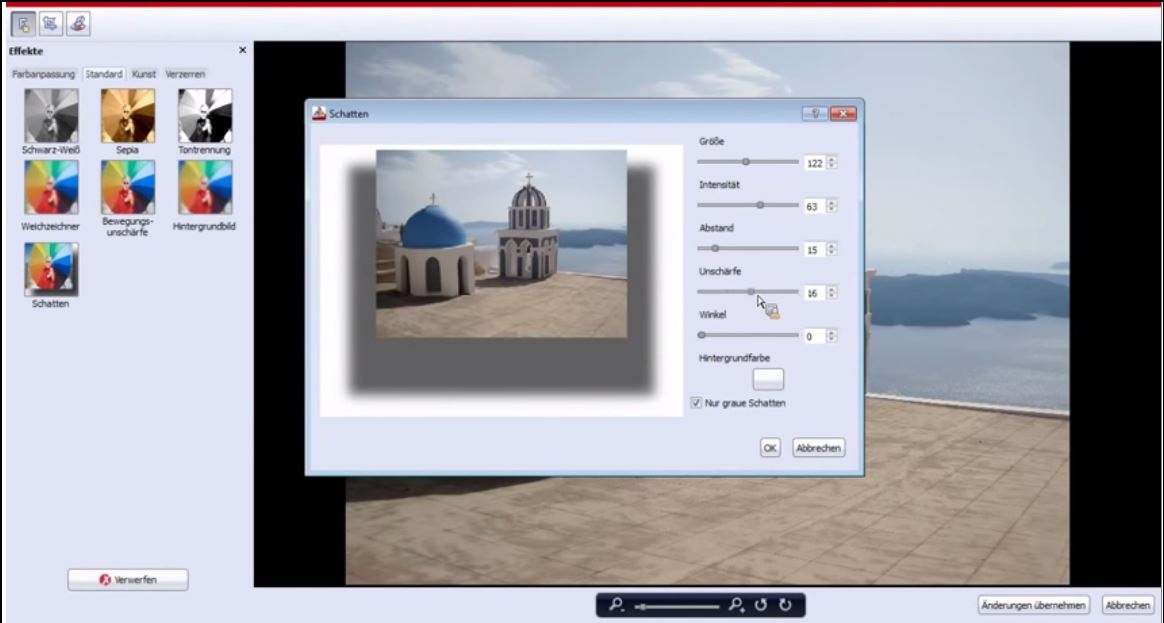Rotate image clockwise
This screenshot has height=623, width=1164.
click(786, 605)
